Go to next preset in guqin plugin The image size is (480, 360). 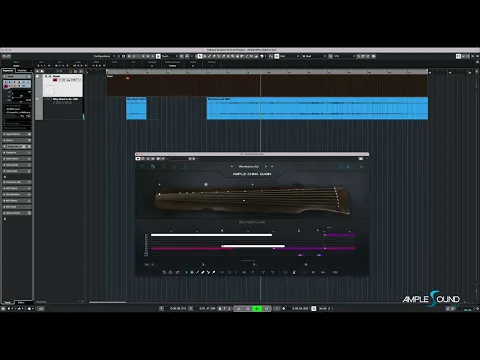[x=266, y=166]
